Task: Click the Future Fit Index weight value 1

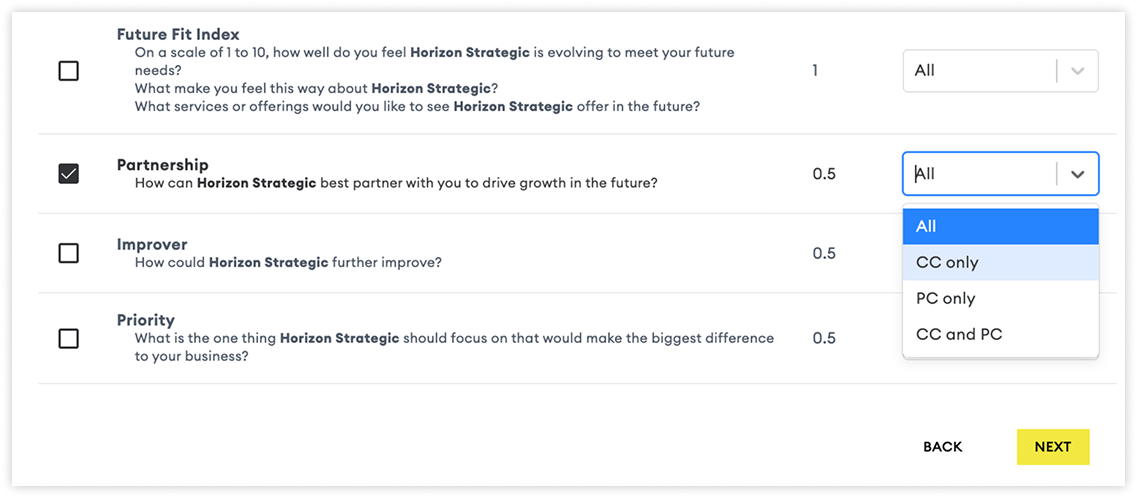Action: [815, 71]
